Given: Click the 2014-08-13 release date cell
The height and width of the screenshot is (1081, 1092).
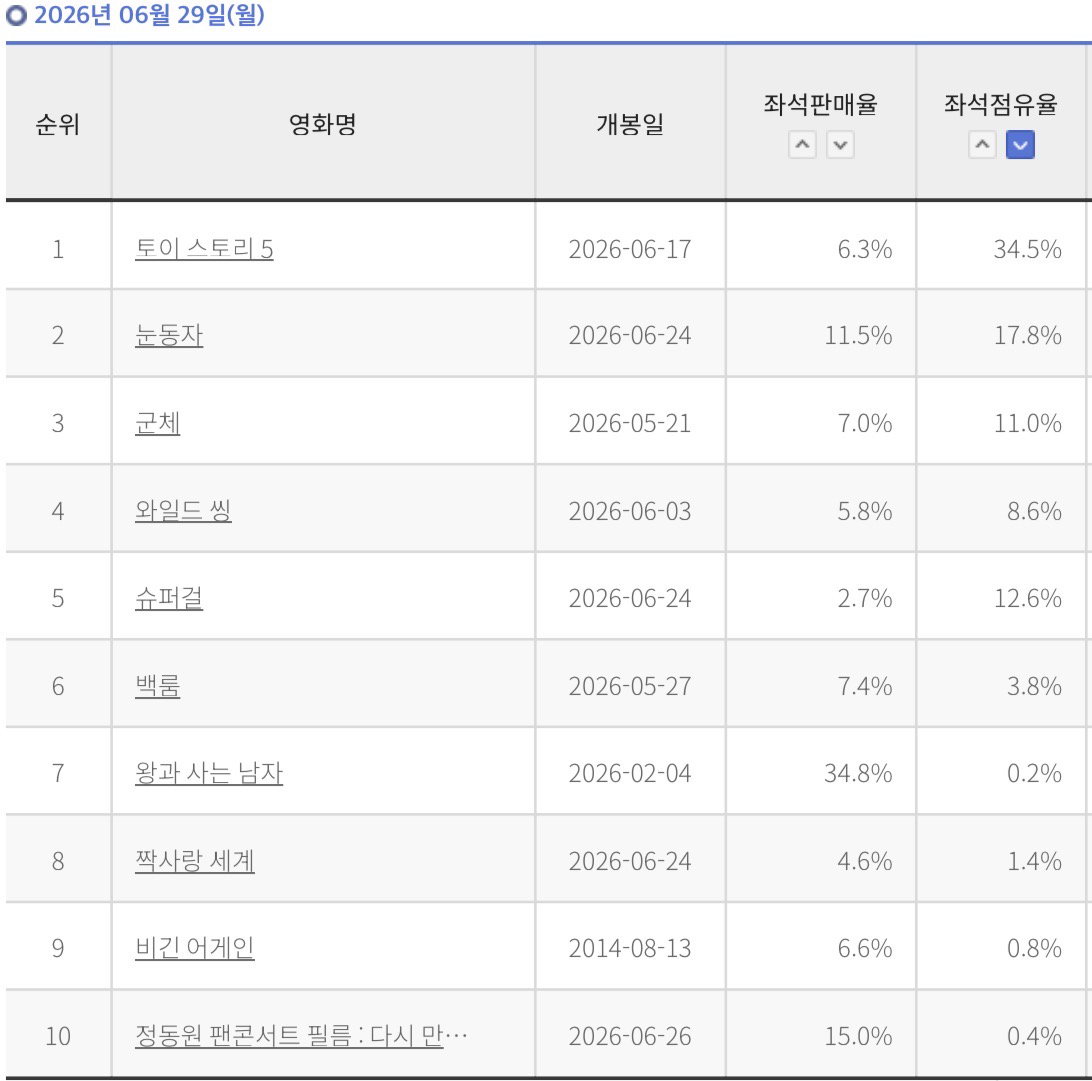Looking at the screenshot, I should 630,948.
